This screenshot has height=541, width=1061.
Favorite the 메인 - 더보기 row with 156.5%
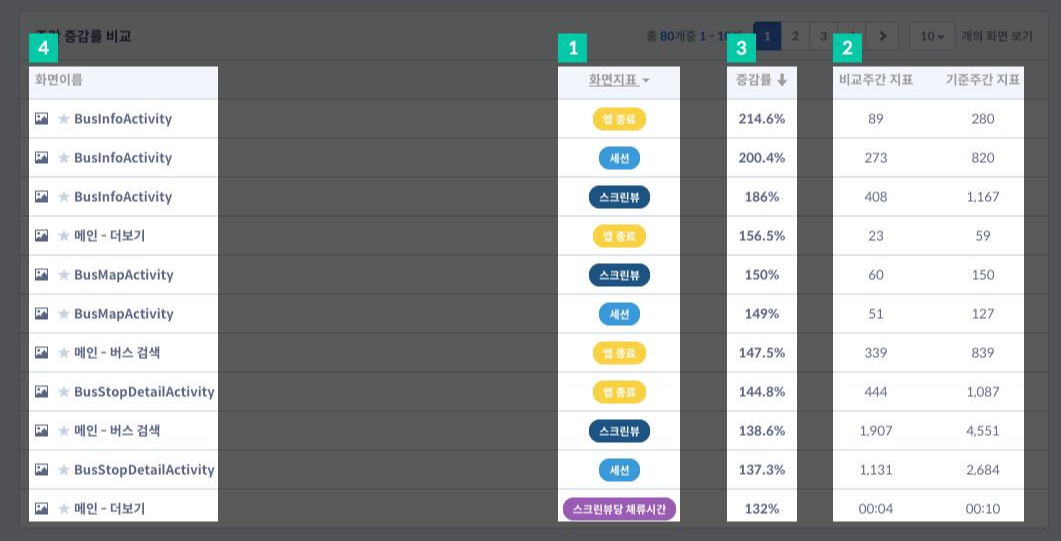(x=64, y=236)
